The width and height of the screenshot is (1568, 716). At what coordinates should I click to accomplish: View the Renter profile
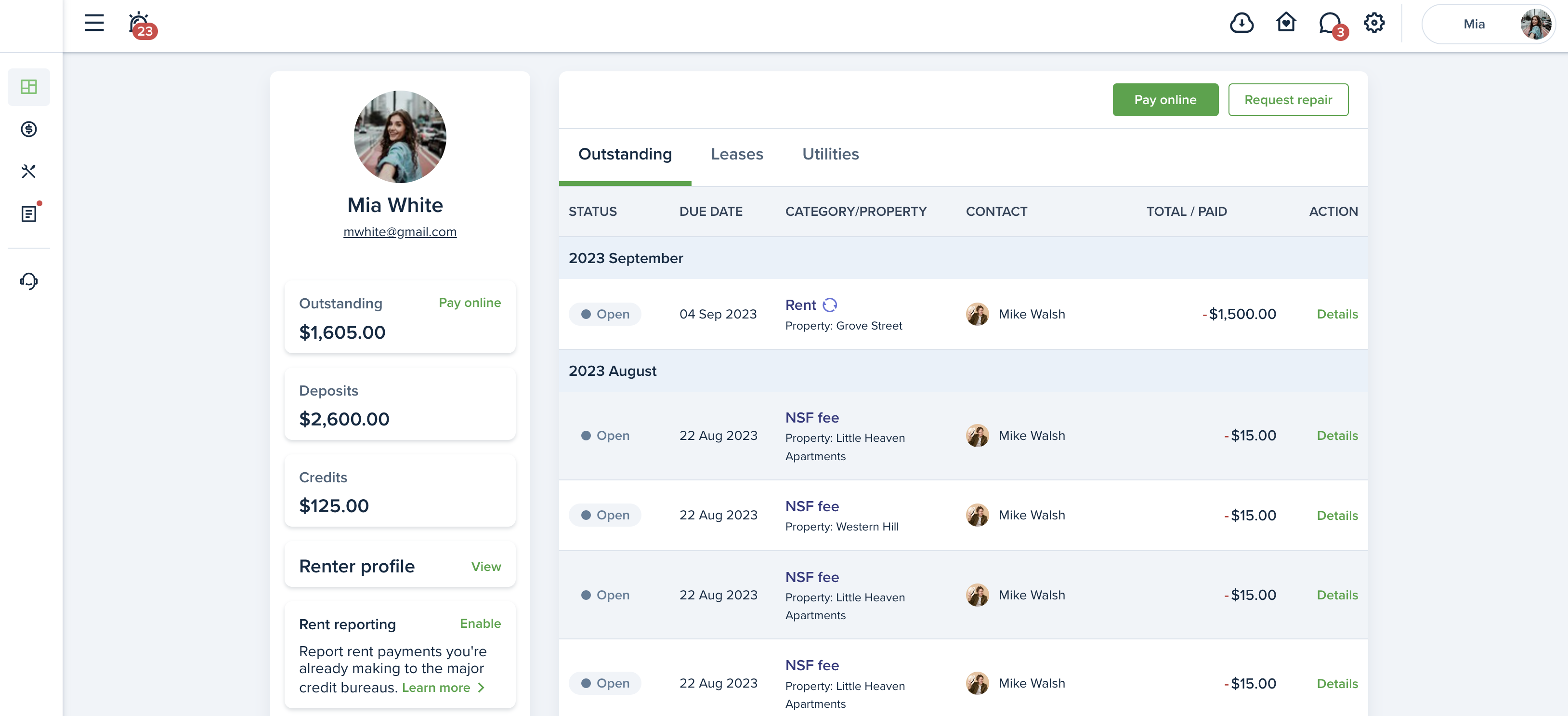pos(486,566)
